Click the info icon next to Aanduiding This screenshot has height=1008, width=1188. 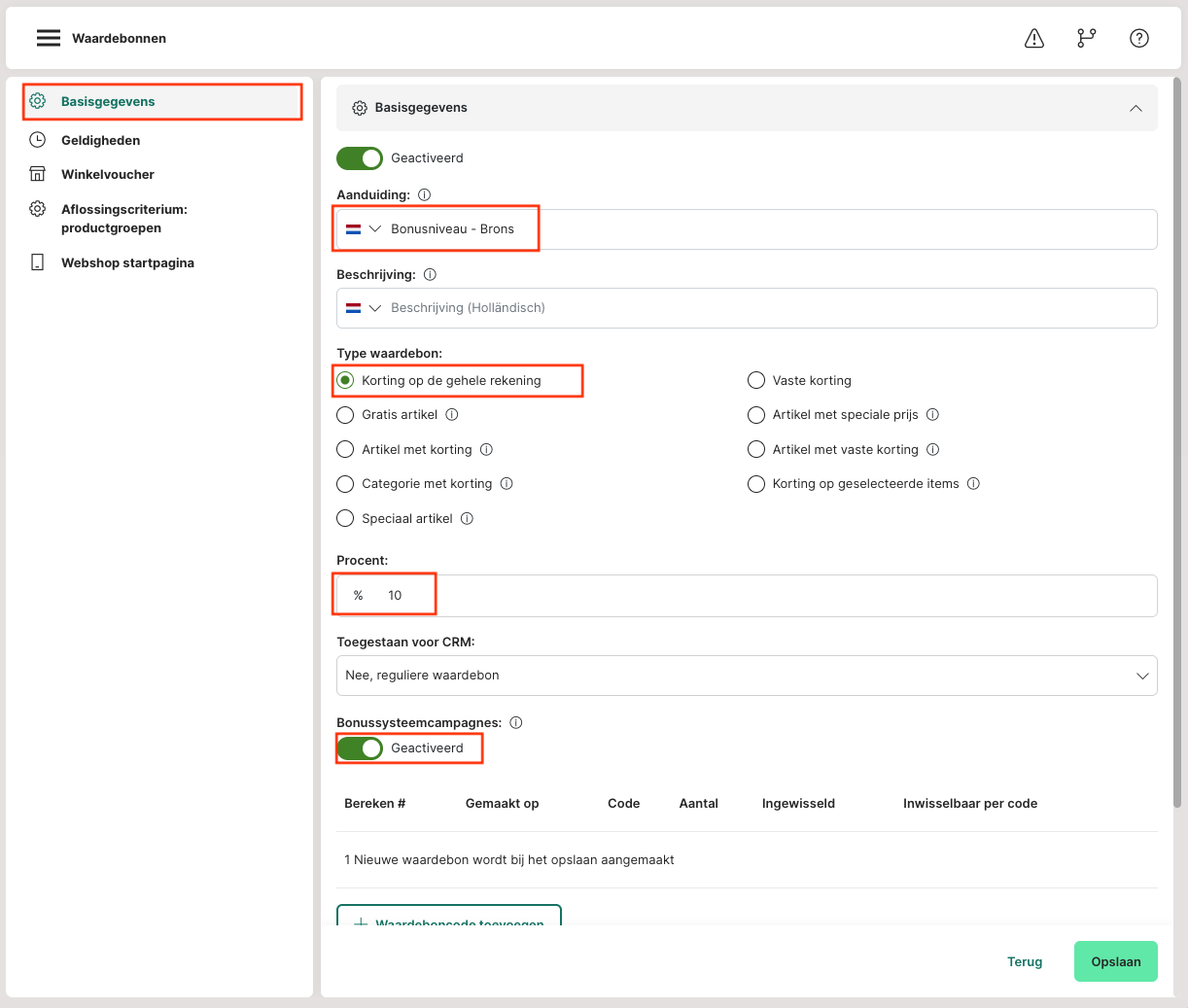[x=424, y=194]
